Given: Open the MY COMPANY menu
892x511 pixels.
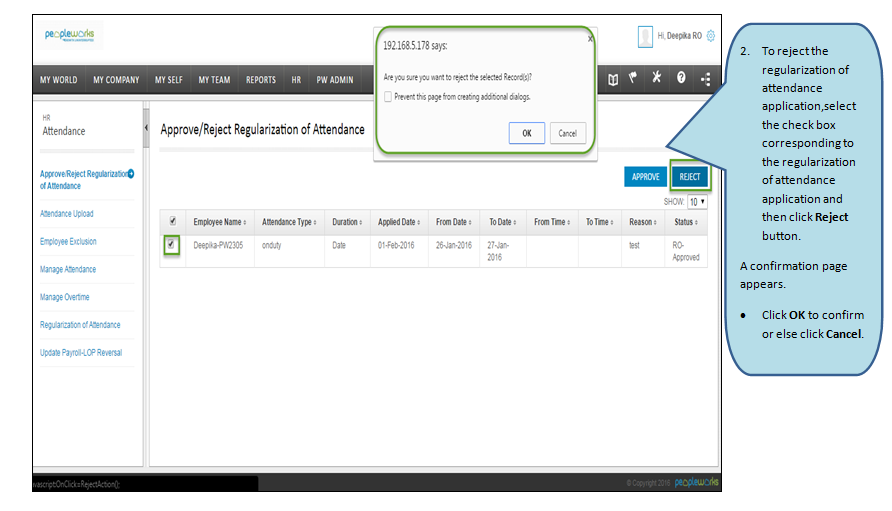Looking at the screenshot, I should [x=116, y=80].
